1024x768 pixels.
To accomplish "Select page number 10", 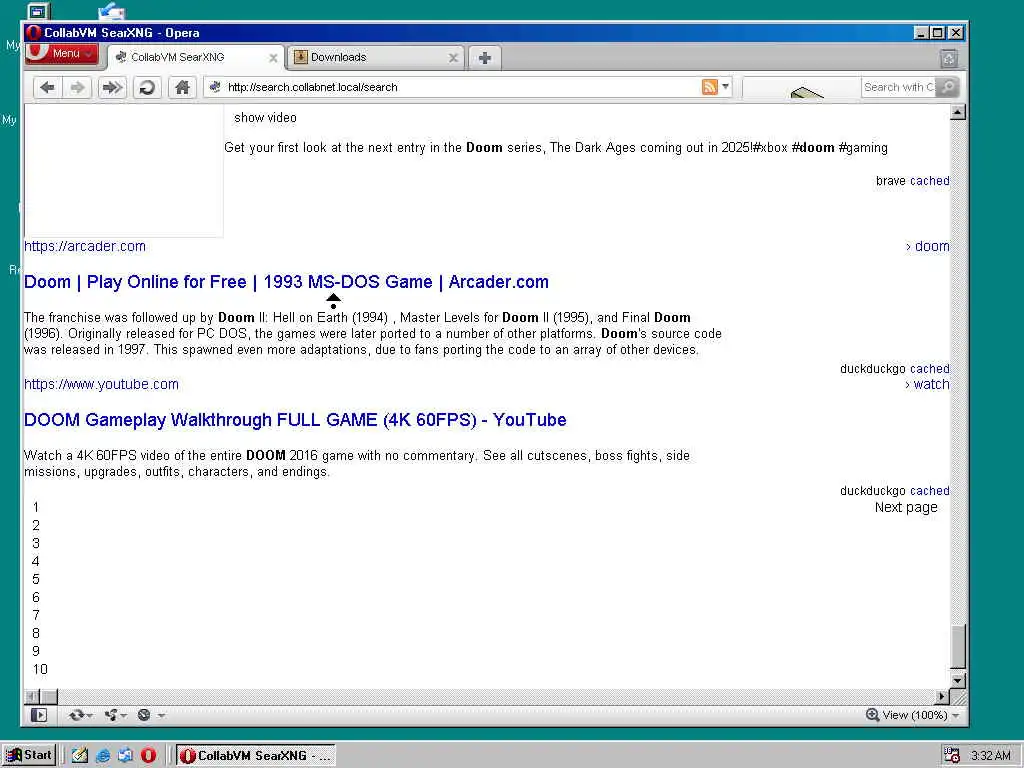I will coord(40,669).
